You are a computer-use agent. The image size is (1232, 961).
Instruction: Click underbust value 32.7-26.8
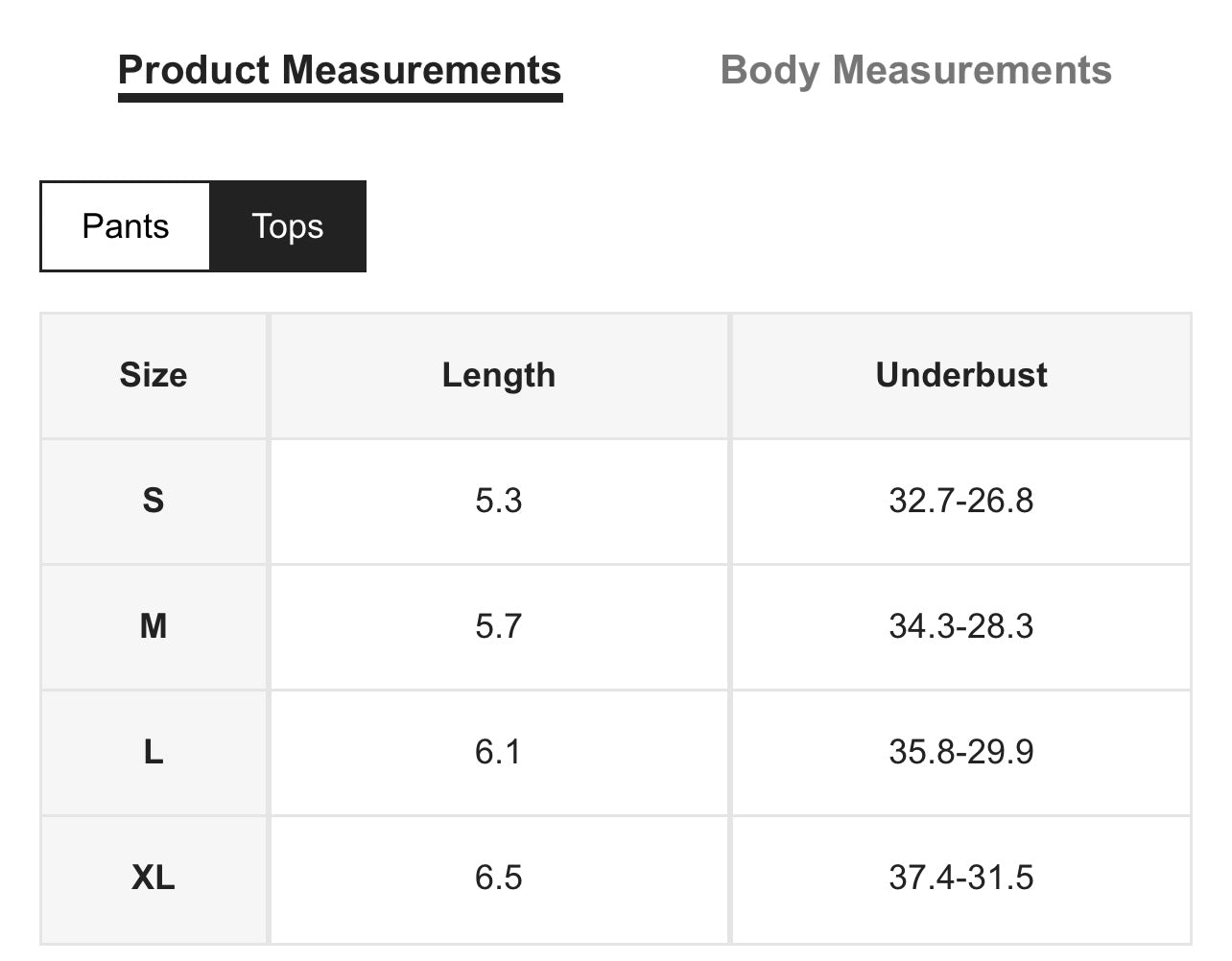[960, 501]
